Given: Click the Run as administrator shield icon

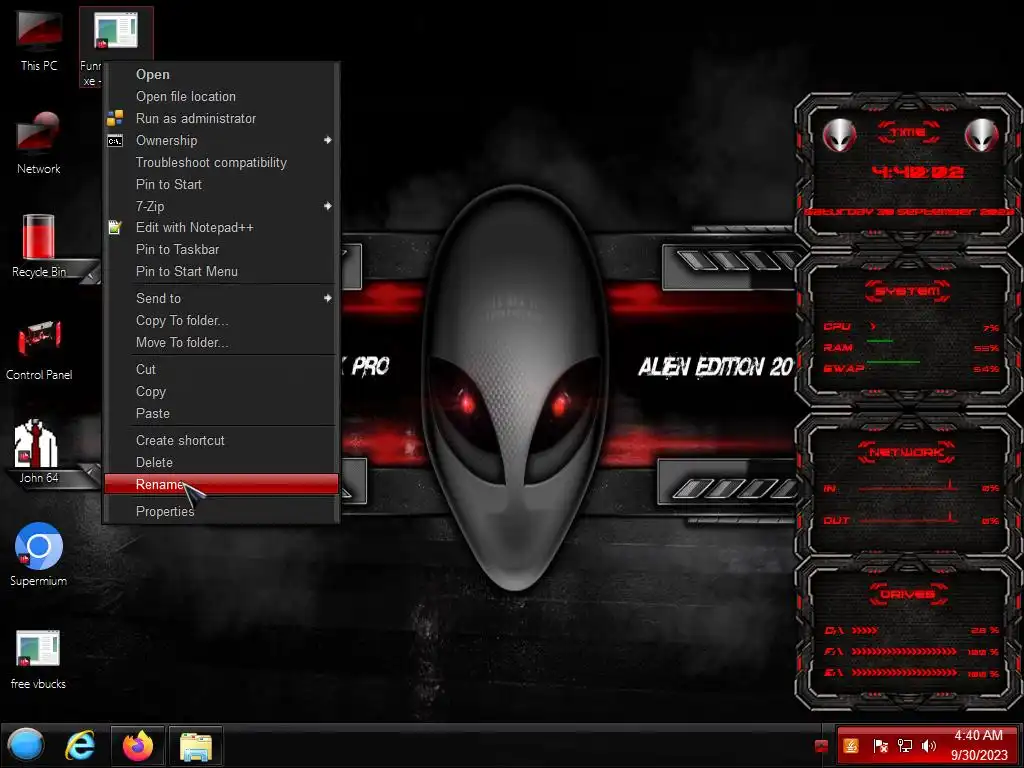Looking at the screenshot, I should click(x=115, y=118).
